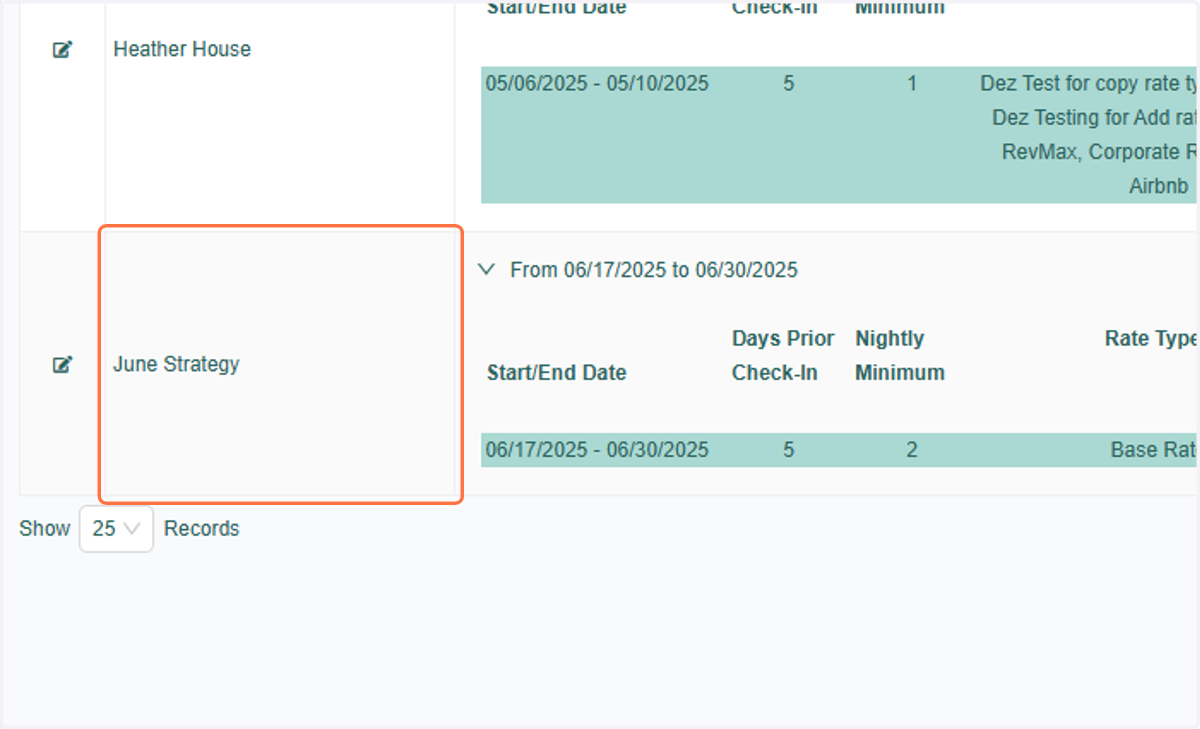Click Nightly Minimum header in June Strategy
The height and width of the screenshot is (729, 1200).
click(900, 356)
